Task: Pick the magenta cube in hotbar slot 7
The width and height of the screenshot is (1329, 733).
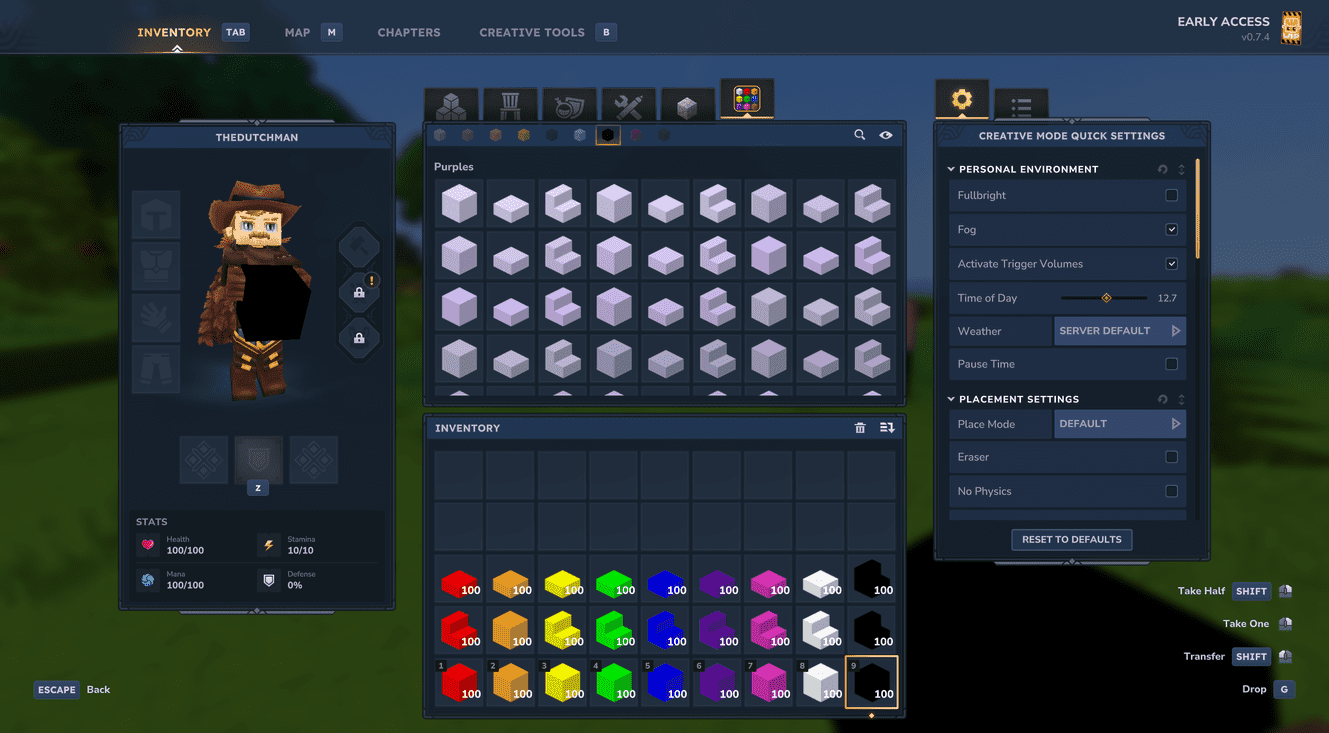Action: pos(769,682)
